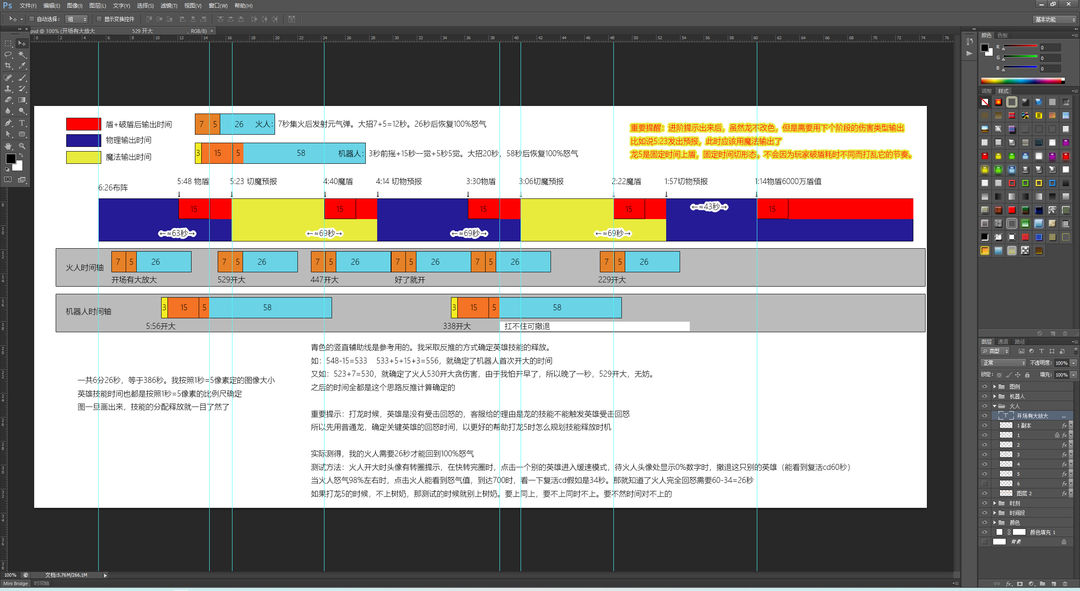Open the 基本功能 workspace dropdown

(x=1054, y=19)
